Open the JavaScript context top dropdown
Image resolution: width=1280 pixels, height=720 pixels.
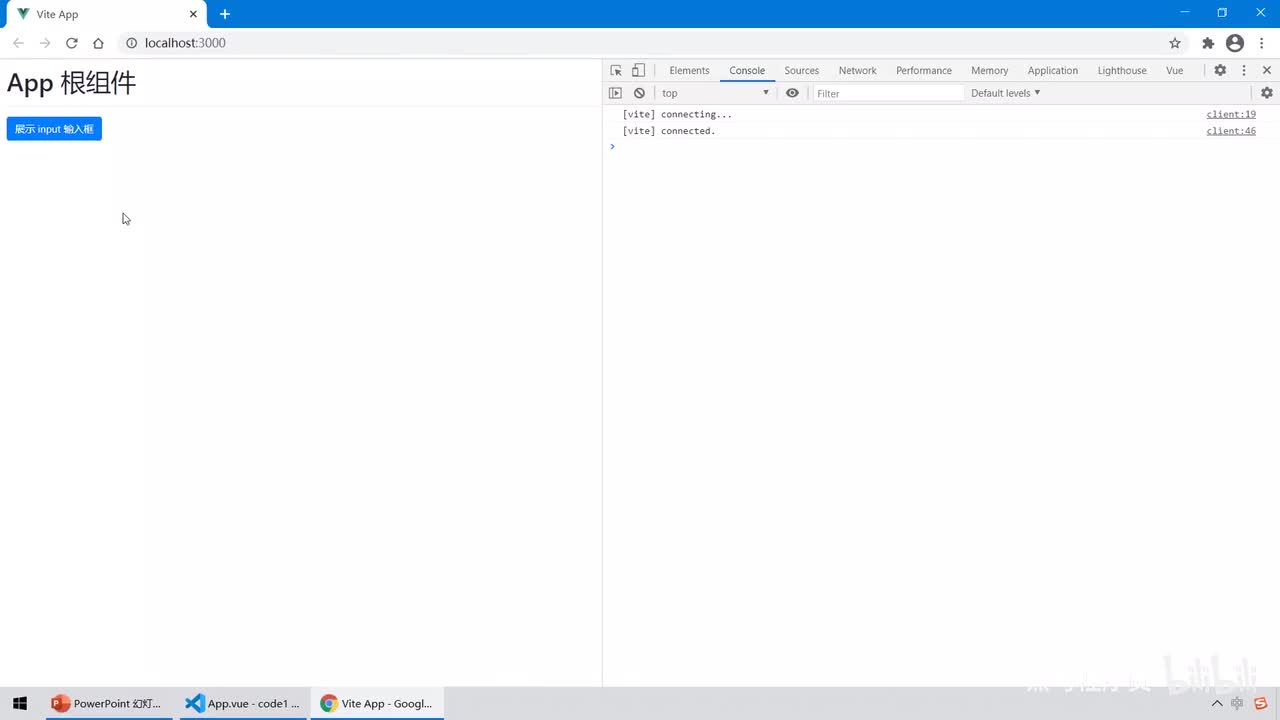click(715, 93)
